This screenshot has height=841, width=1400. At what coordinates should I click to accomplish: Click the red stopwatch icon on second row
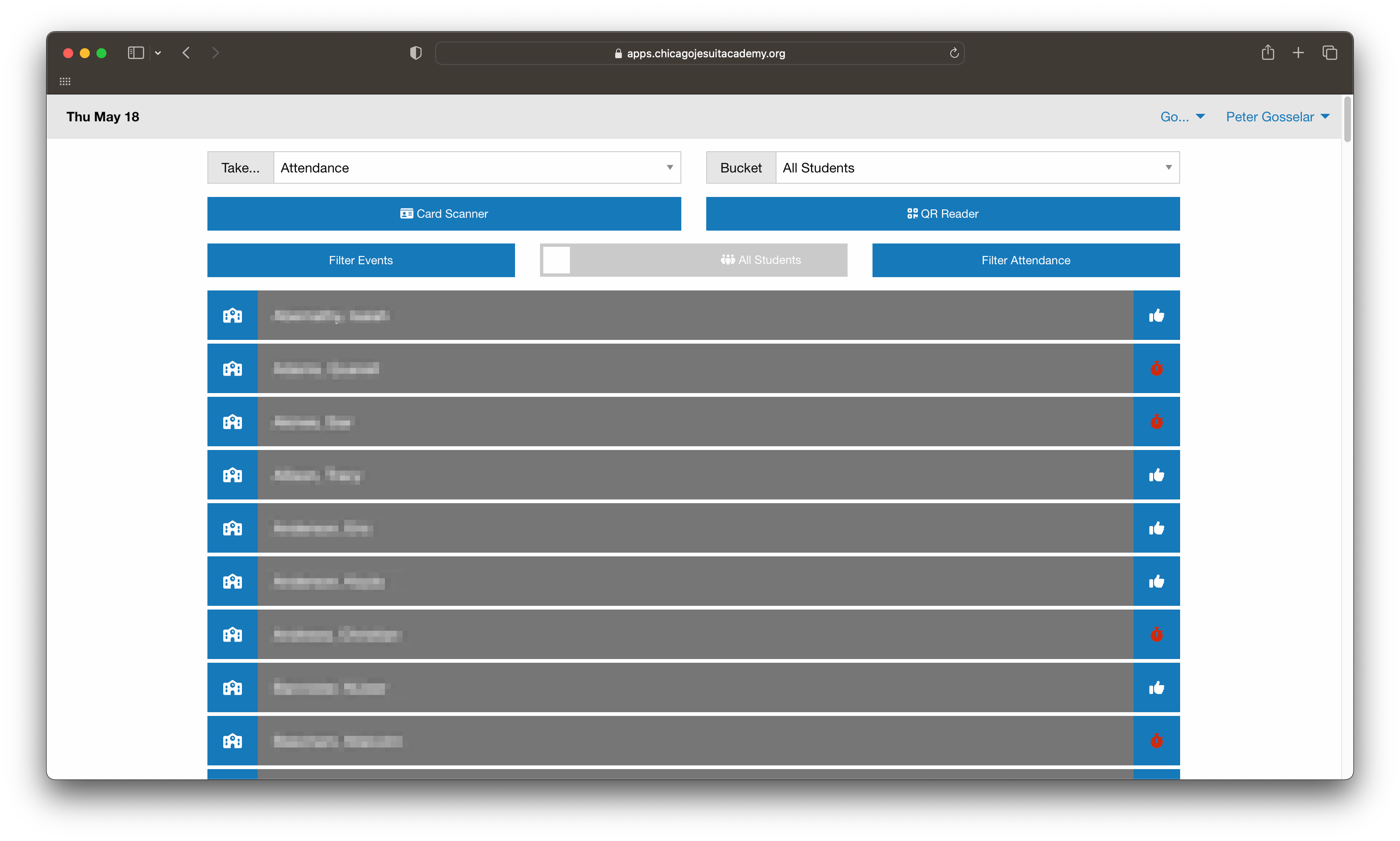coord(1156,369)
